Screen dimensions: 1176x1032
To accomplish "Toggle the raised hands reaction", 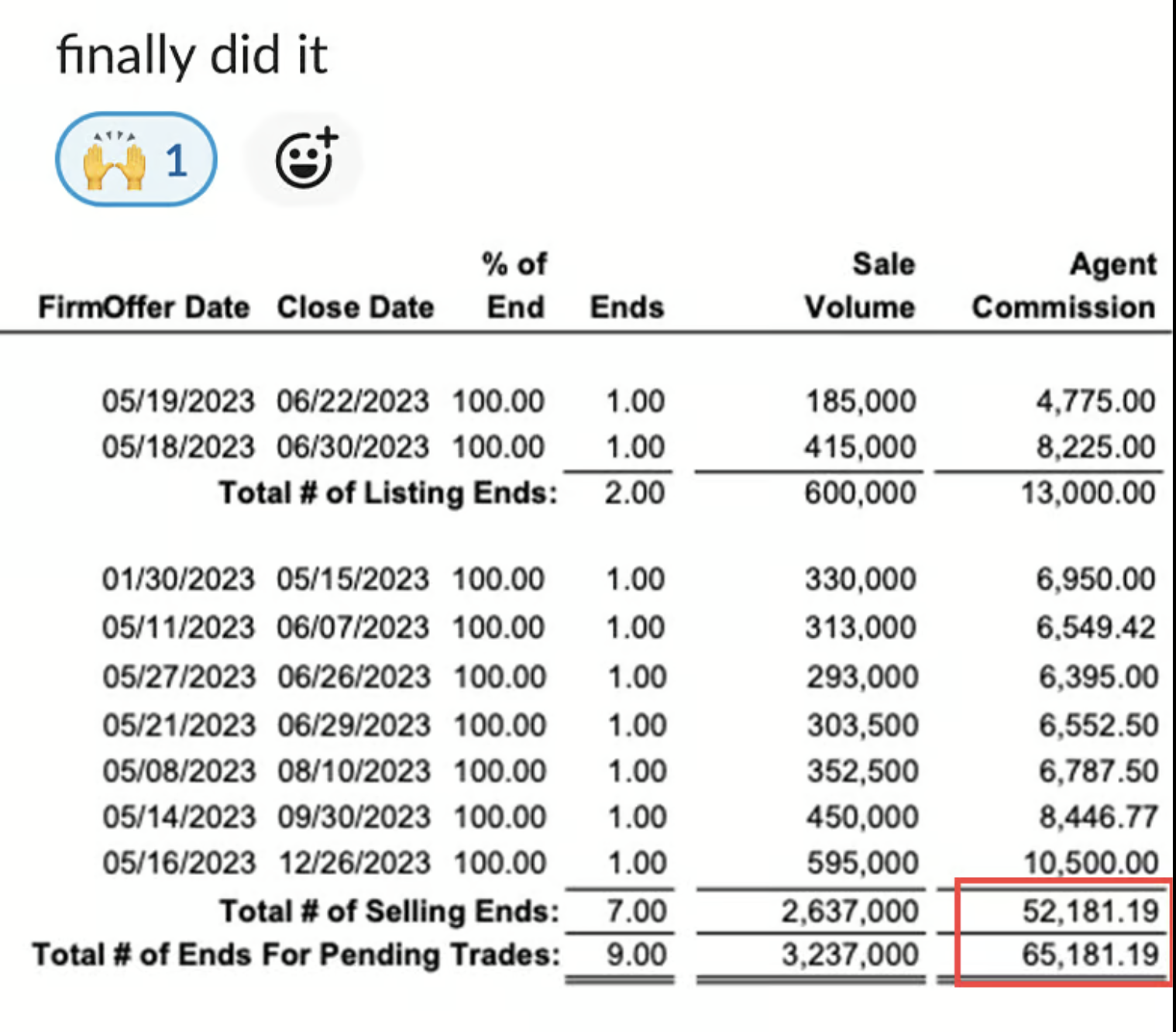I will tap(136, 160).
